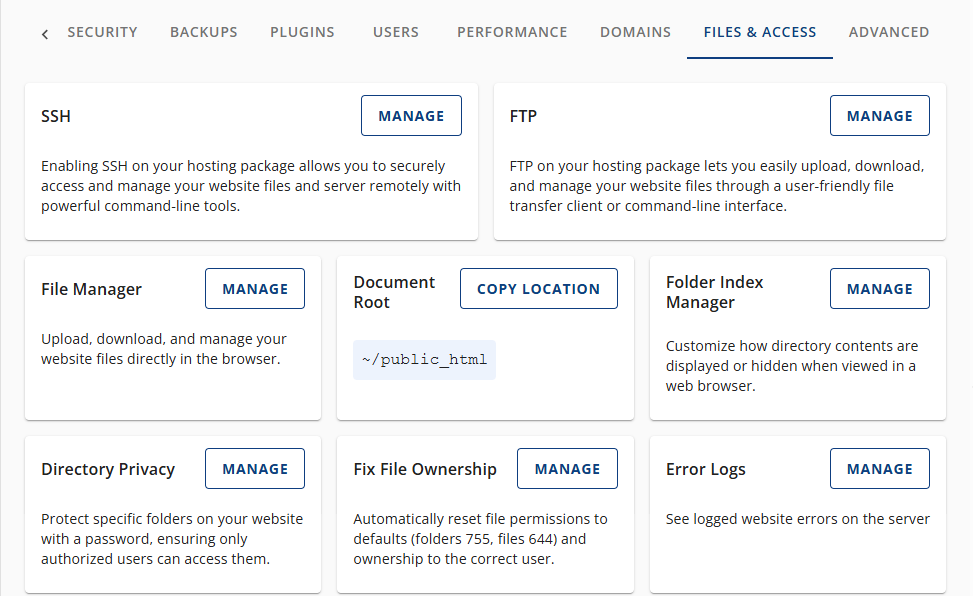
Task: Click the SSH card heading
Action: (55, 116)
